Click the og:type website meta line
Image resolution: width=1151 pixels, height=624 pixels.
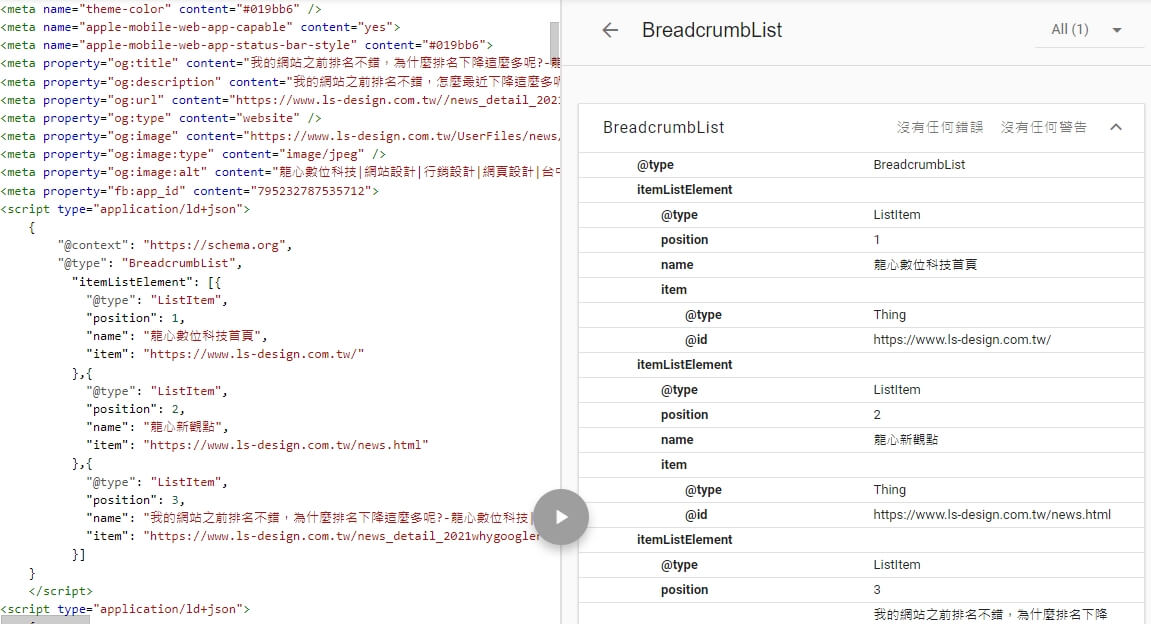coord(160,118)
